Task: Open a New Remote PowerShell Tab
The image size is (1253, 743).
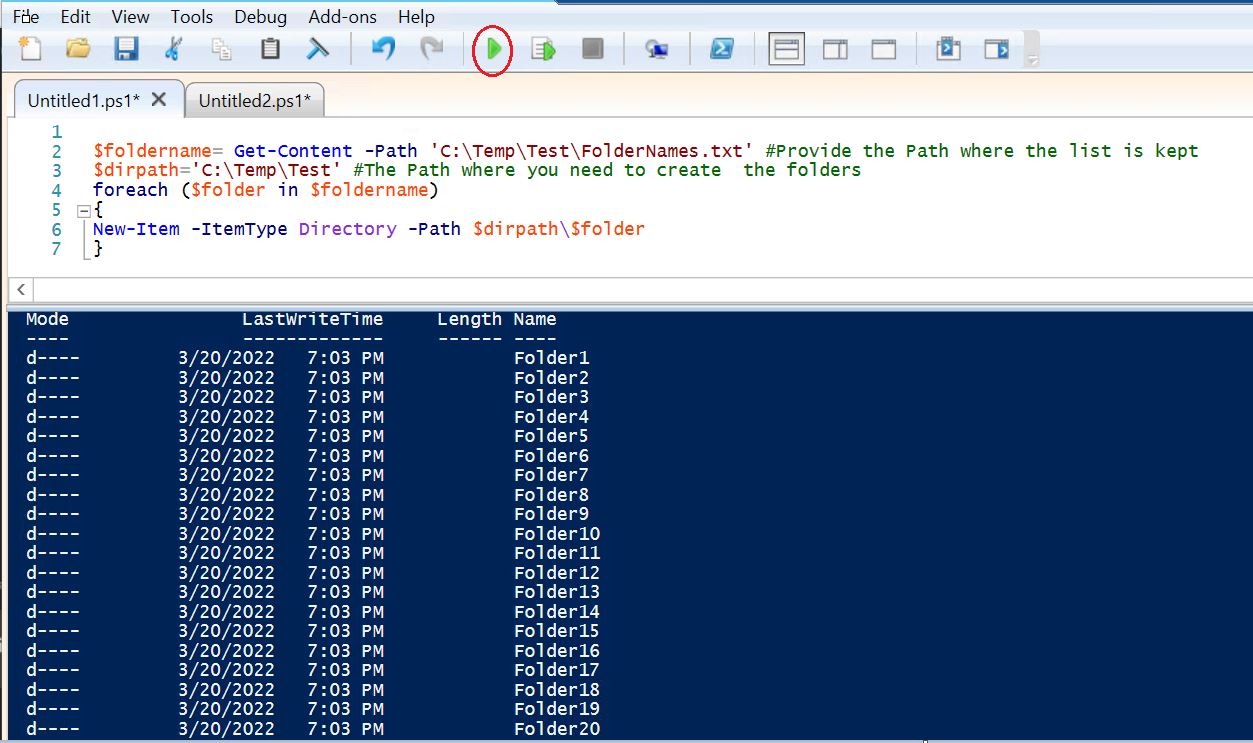Action: pos(657,48)
